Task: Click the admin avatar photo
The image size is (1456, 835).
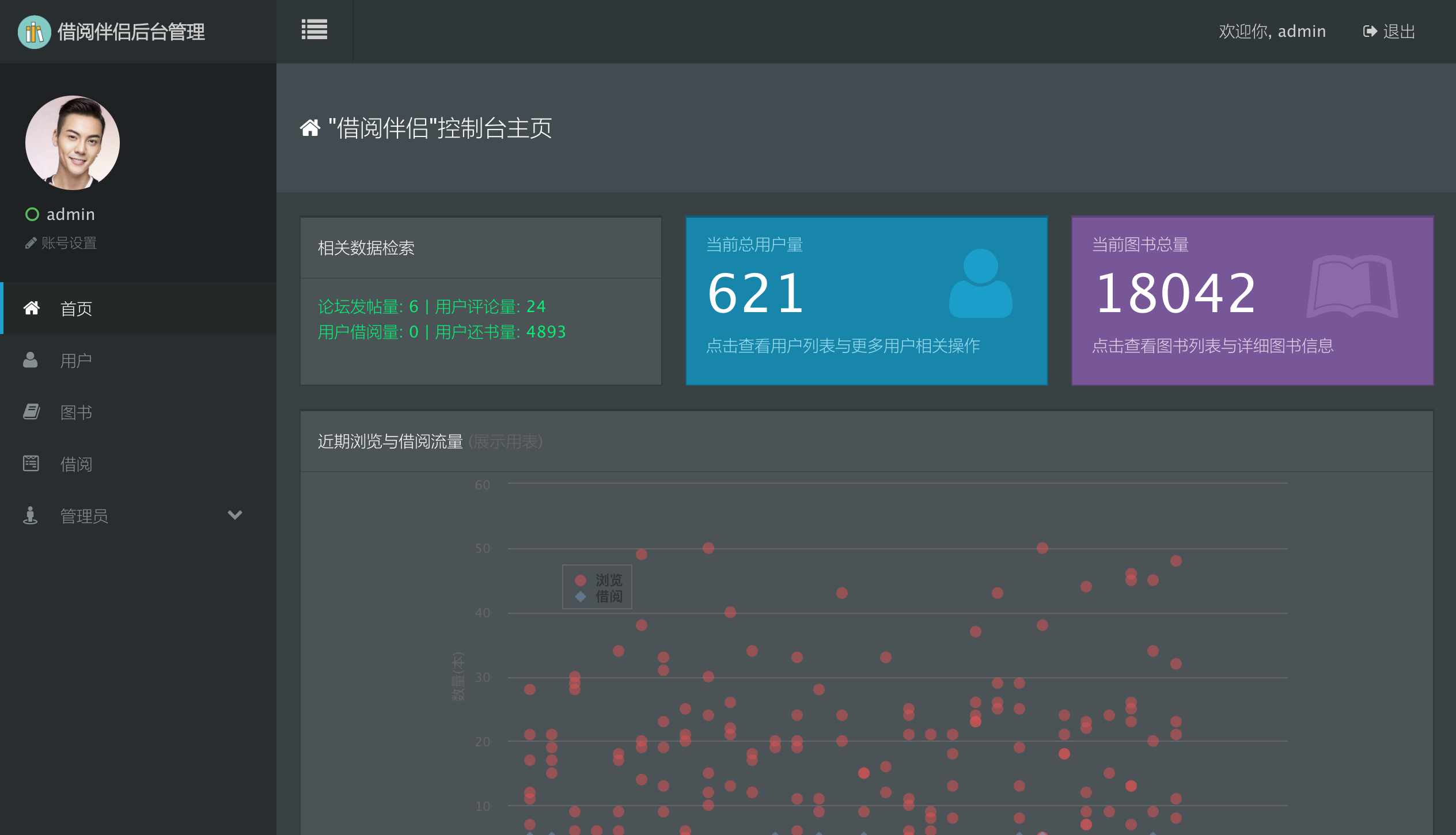Action: click(73, 143)
